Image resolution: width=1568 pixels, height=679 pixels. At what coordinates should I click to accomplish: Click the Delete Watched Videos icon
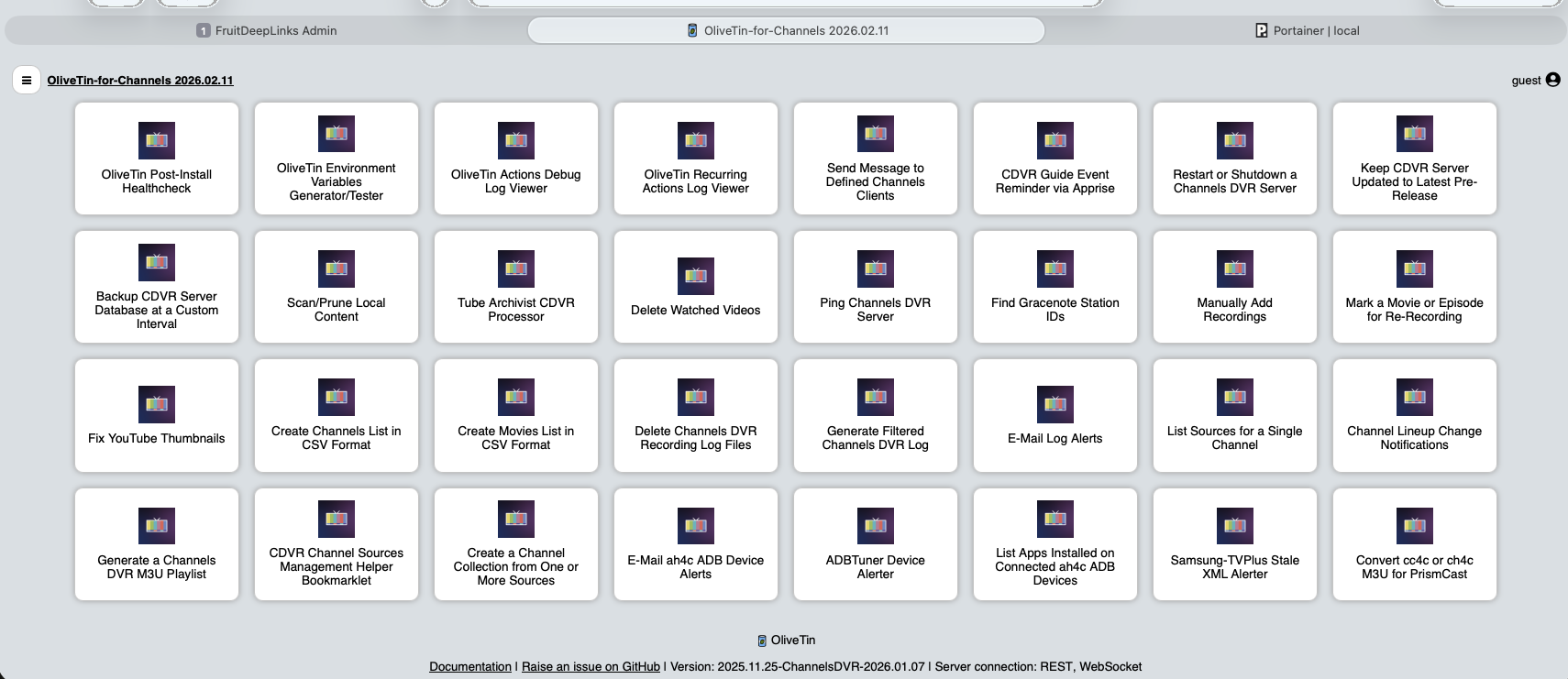(x=695, y=276)
